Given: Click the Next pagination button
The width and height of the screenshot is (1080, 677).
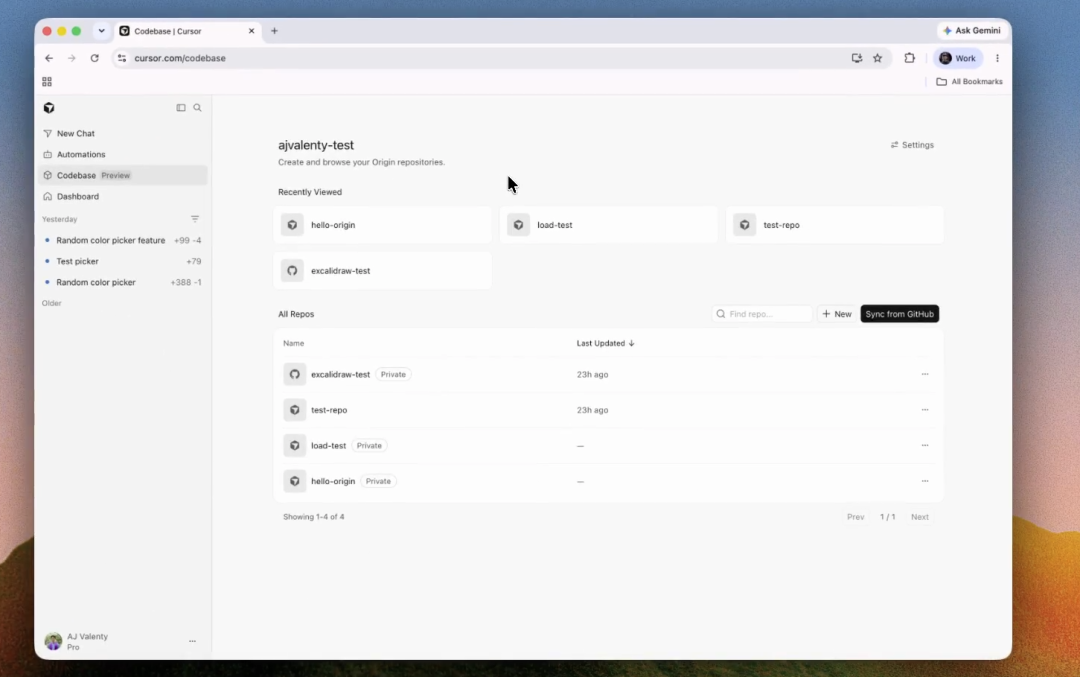Looking at the screenshot, I should point(920,517).
